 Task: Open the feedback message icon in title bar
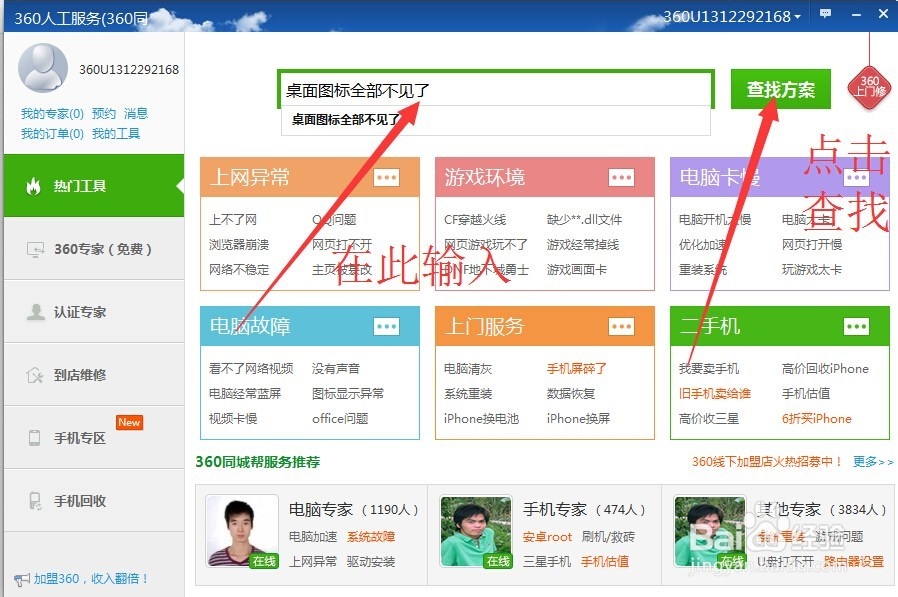click(x=825, y=14)
